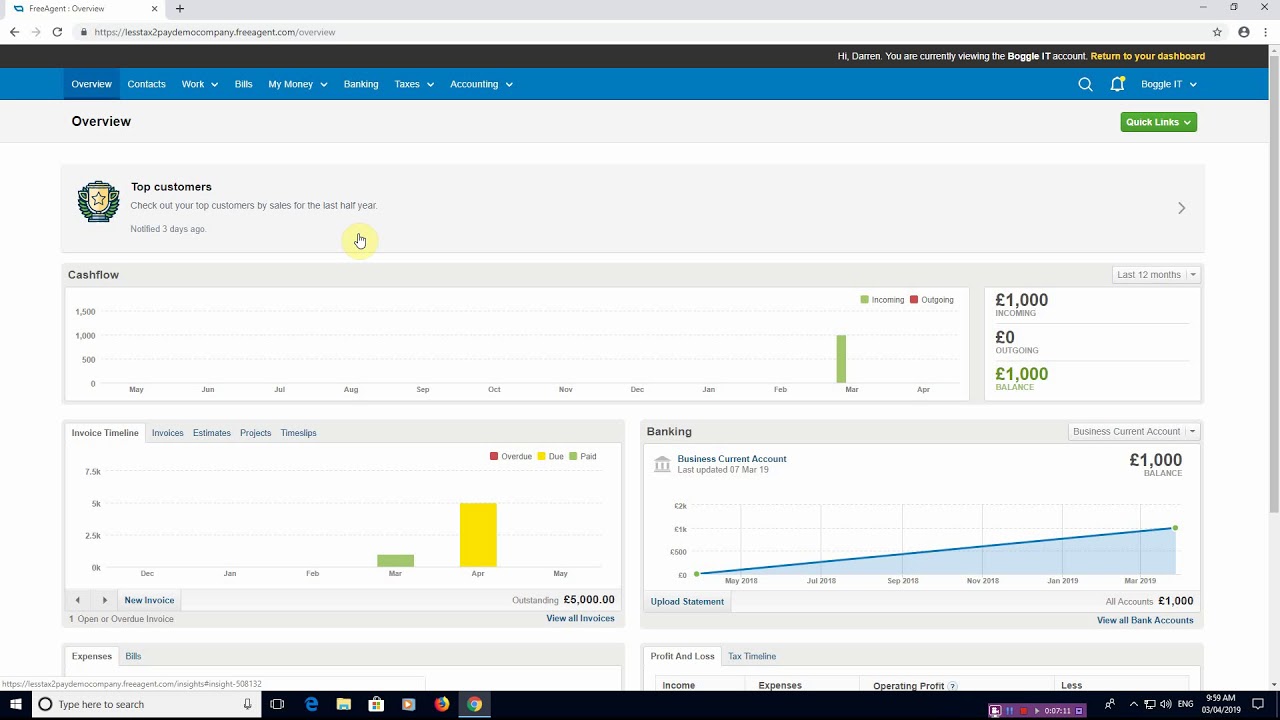
Task: Switch to Tax Timeline tab
Action: pos(752,656)
